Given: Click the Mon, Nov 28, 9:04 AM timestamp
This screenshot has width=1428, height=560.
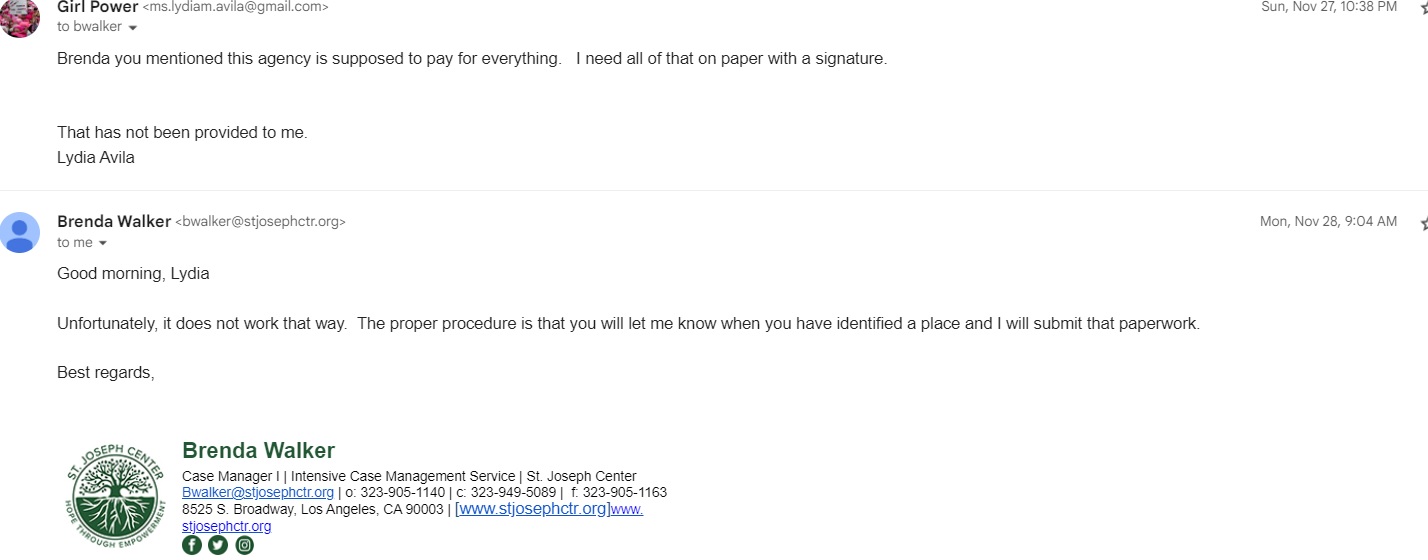Looking at the screenshot, I should click(1328, 221).
